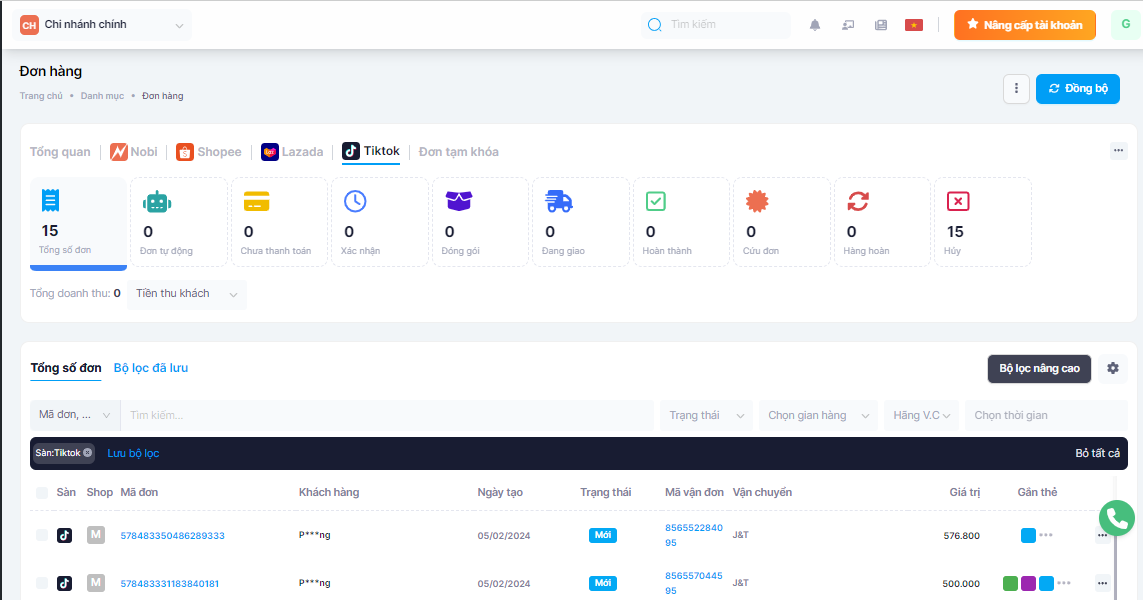Click the Đồng bộ sync button

click(x=1077, y=89)
